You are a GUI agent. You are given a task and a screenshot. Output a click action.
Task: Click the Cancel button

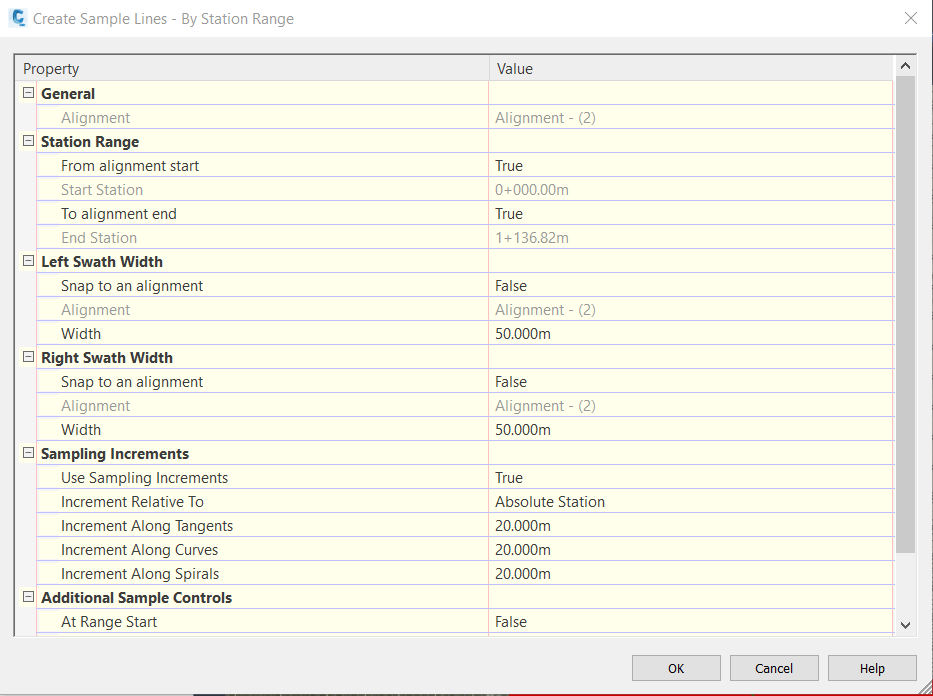point(774,668)
